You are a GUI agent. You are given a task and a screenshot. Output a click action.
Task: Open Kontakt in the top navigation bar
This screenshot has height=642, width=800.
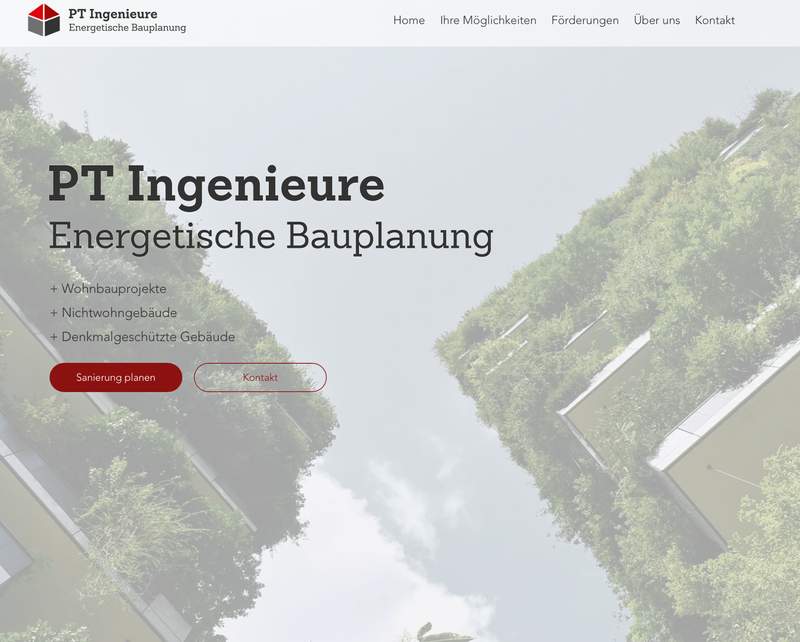(714, 20)
